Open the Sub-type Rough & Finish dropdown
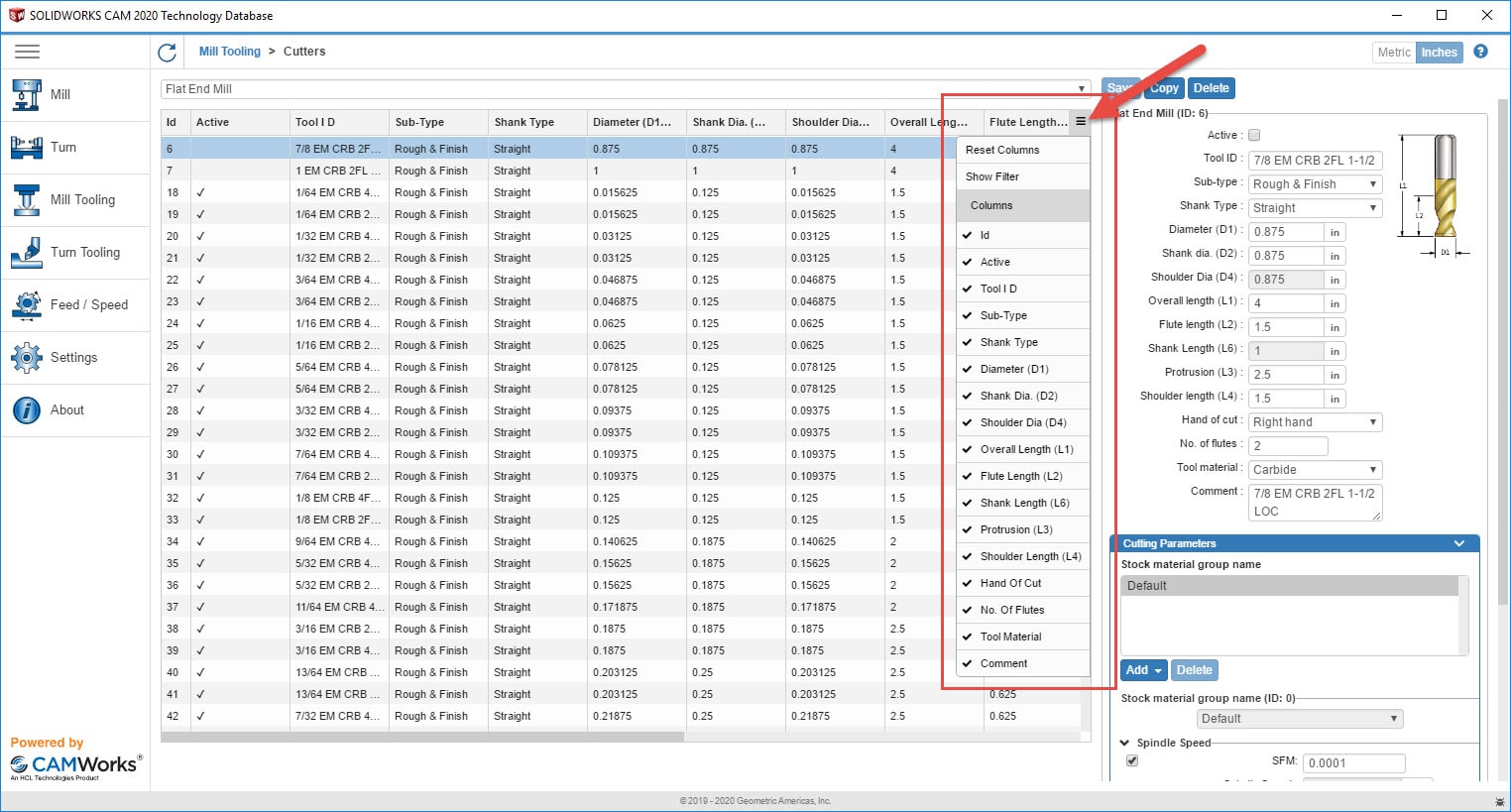This screenshot has height=812, width=1511. coord(1315,184)
